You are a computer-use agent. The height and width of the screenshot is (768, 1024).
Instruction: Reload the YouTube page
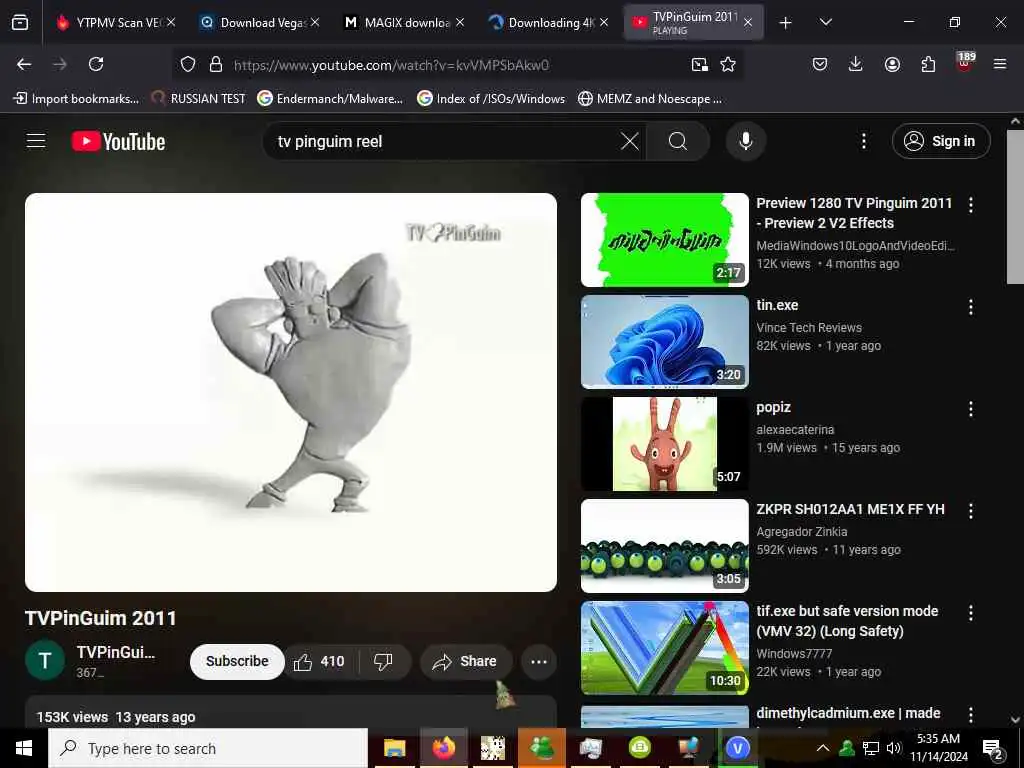pyautogui.click(x=96, y=64)
